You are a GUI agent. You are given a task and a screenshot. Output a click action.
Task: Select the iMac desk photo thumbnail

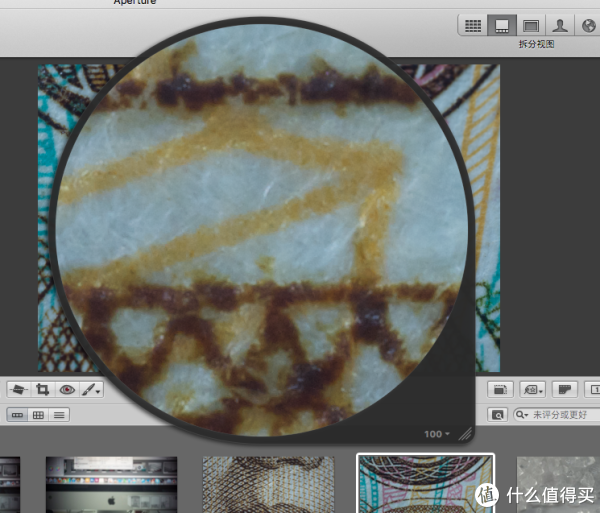point(111,484)
